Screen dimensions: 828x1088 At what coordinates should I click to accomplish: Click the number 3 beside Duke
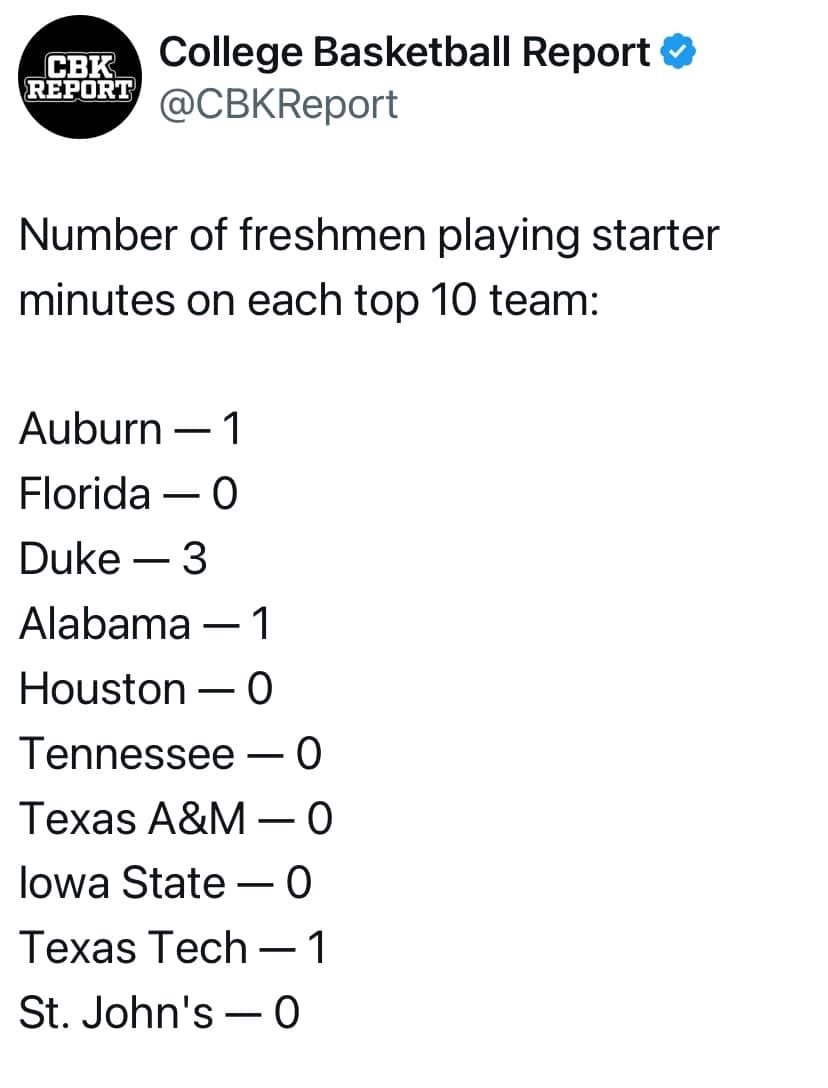[194, 559]
